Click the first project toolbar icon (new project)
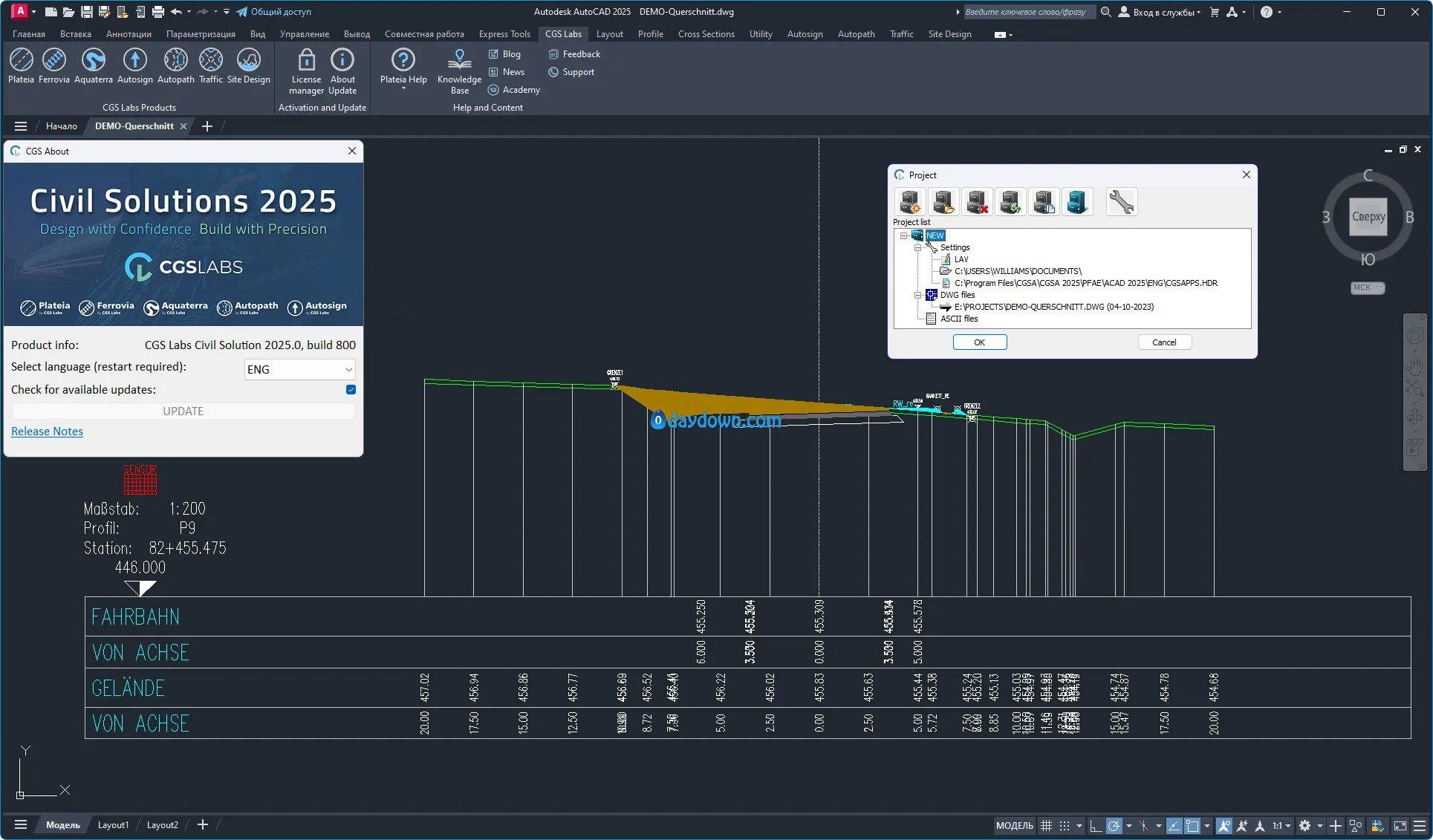 pos(909,202)
